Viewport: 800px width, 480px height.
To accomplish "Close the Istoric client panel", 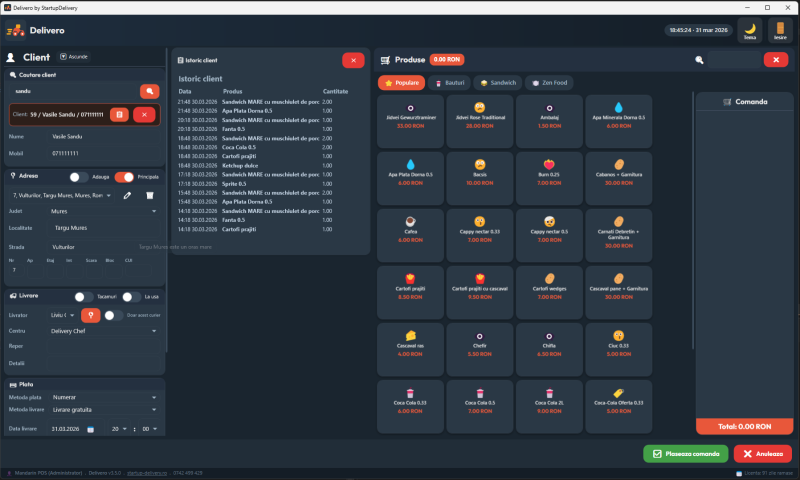I will pos(353,60).
